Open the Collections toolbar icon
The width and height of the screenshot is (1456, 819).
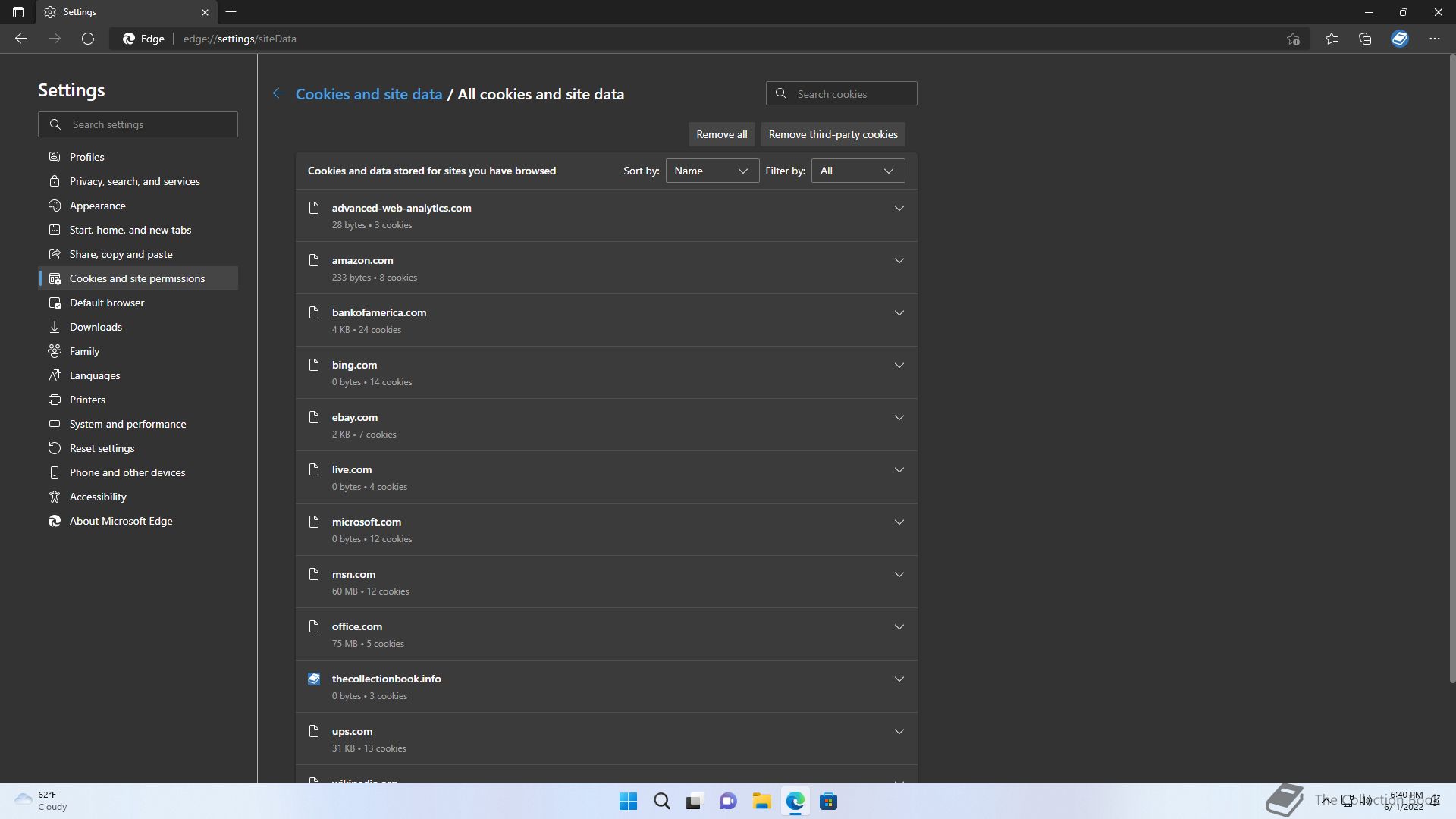click(x=1365, y=39)
